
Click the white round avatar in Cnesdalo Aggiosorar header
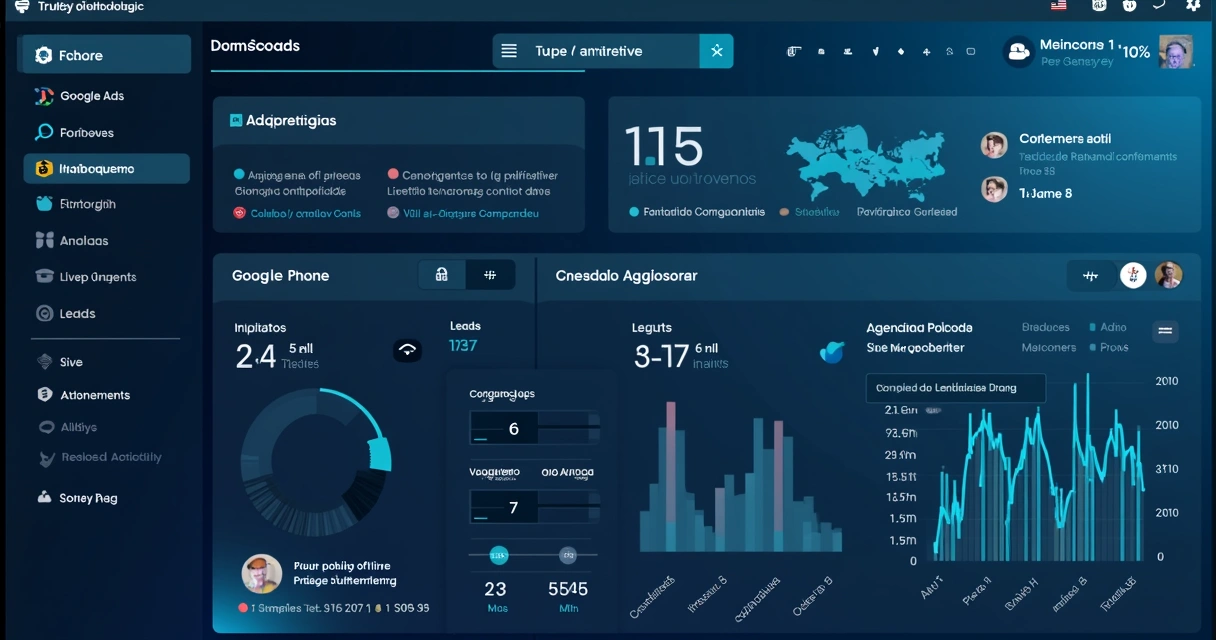[x=1132, y=275]
